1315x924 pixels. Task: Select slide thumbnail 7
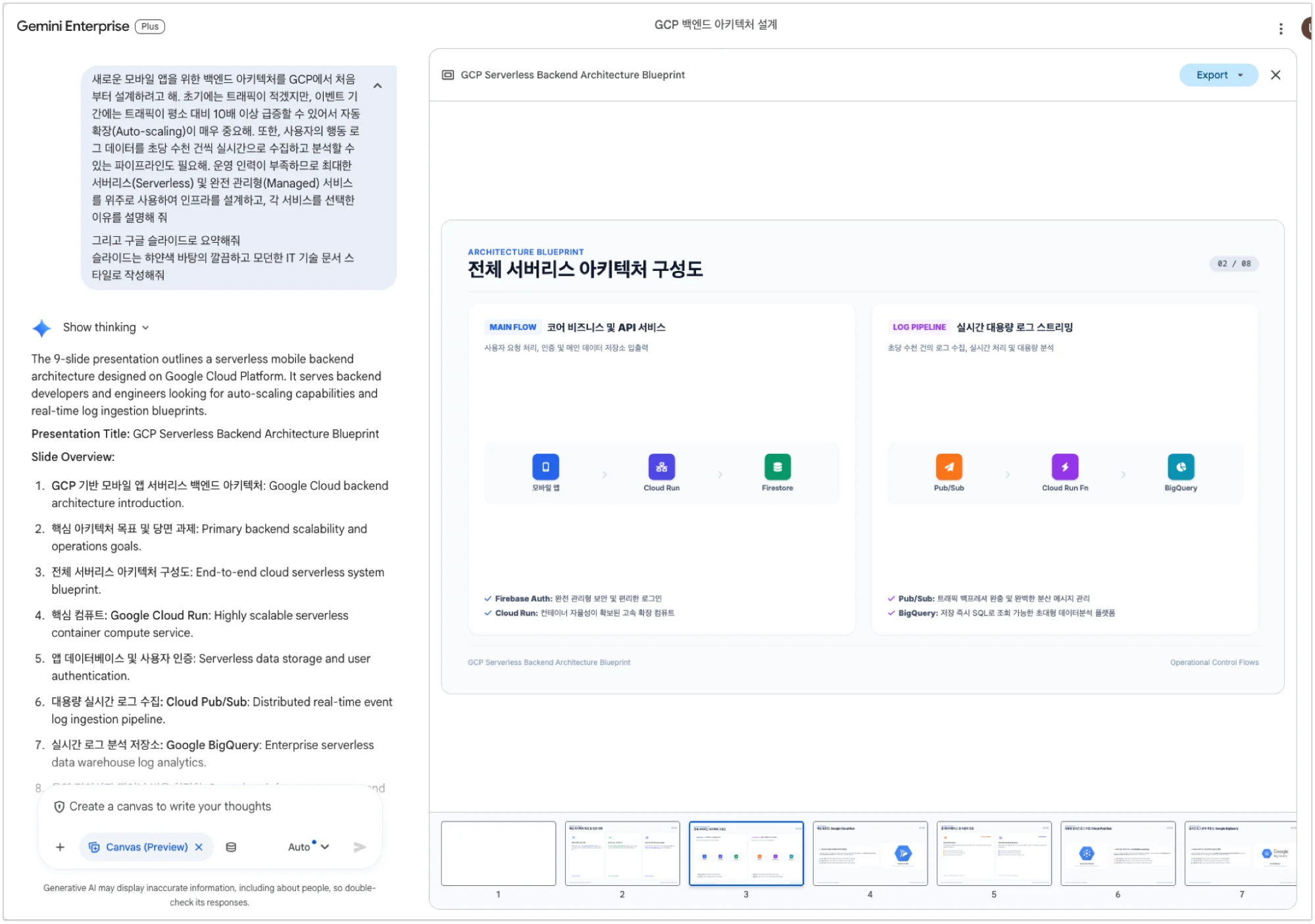coord(1240,854)
